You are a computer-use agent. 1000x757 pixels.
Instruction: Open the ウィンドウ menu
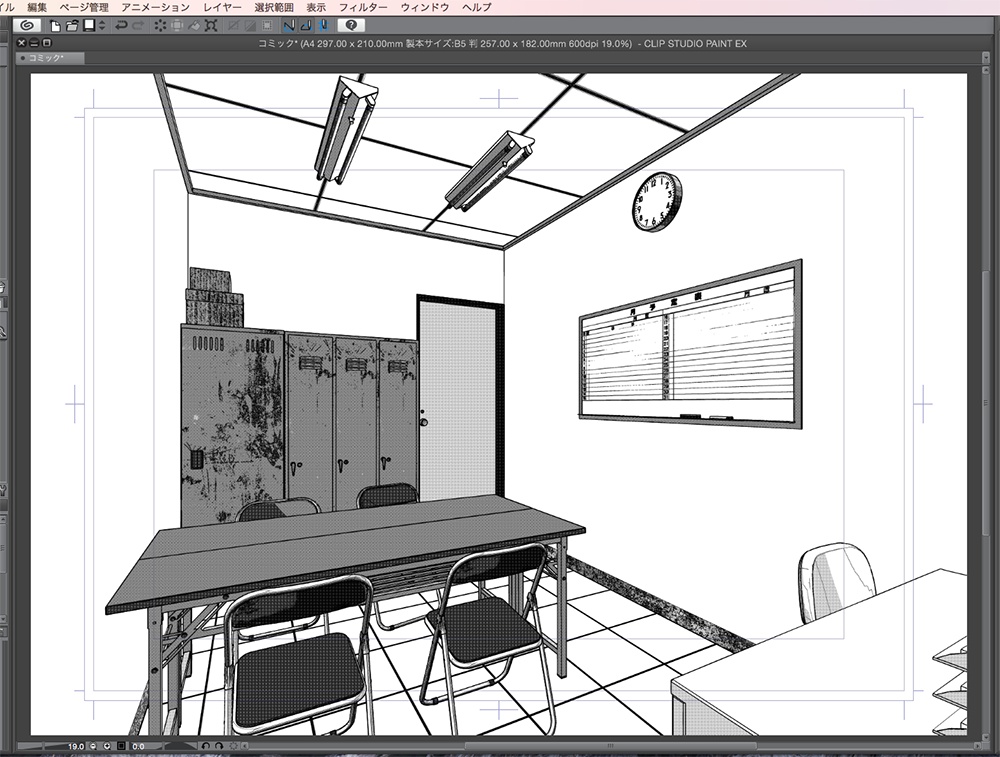(x=425, y=7)
